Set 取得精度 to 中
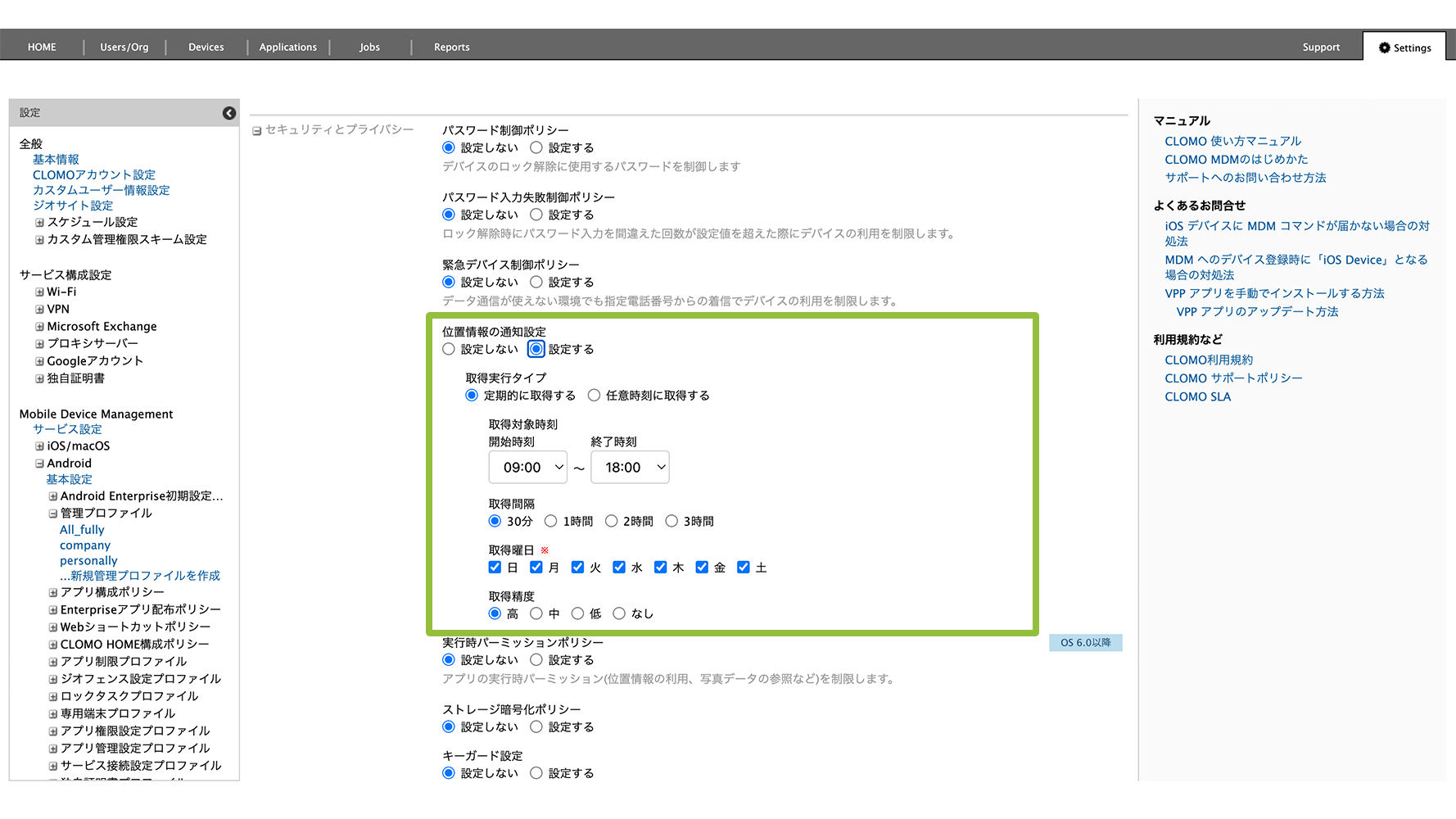This screenshot has width=1456, height=819. (536, 614)
